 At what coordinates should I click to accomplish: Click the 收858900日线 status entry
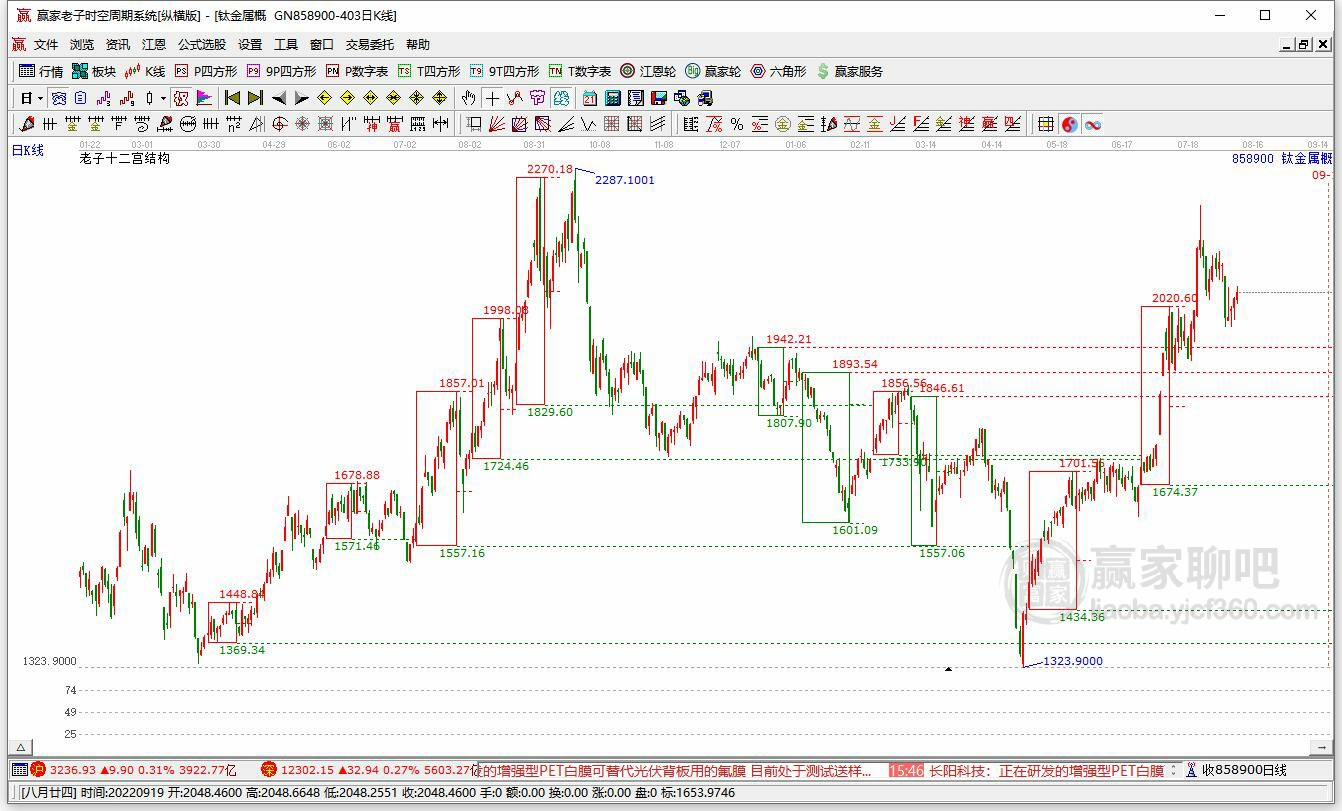coord(1244,771)
